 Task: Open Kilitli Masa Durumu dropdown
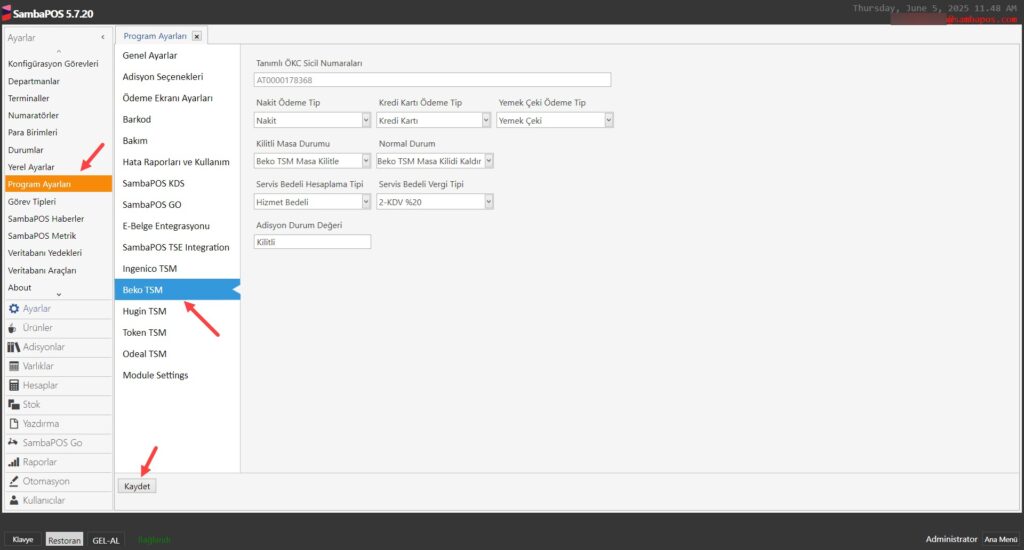(x=366, y=161)
